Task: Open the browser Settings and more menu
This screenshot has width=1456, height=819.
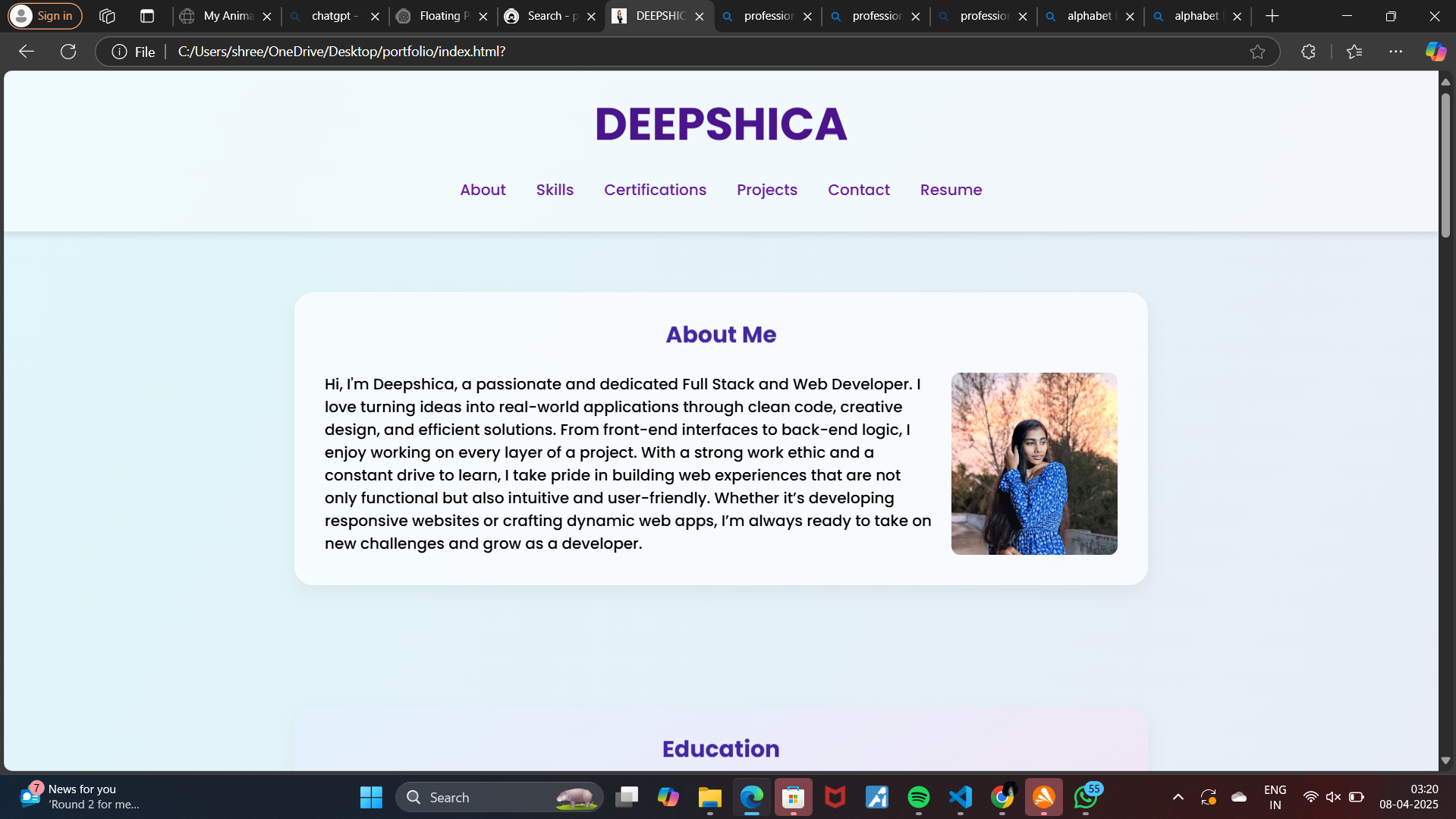Action: (1397, 52)
